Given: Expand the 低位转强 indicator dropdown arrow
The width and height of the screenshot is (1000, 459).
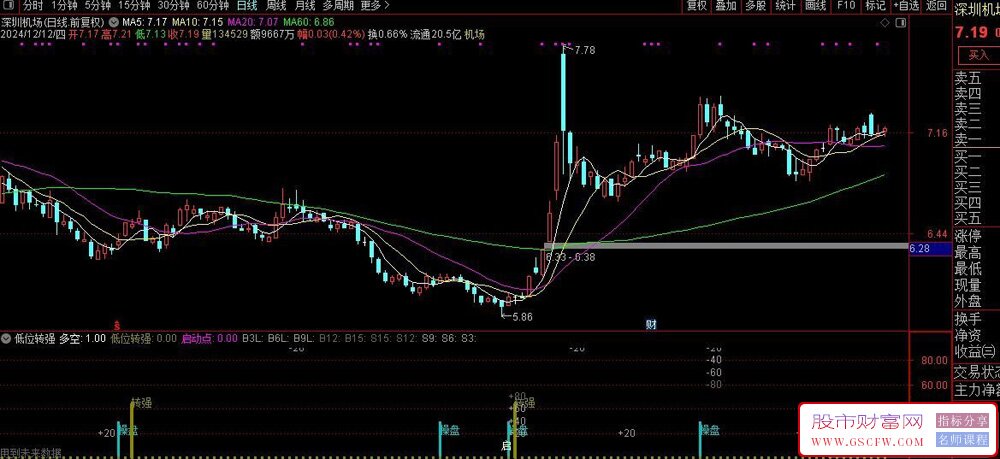Looking at the screenshot, I should click(x=7, y=338).
